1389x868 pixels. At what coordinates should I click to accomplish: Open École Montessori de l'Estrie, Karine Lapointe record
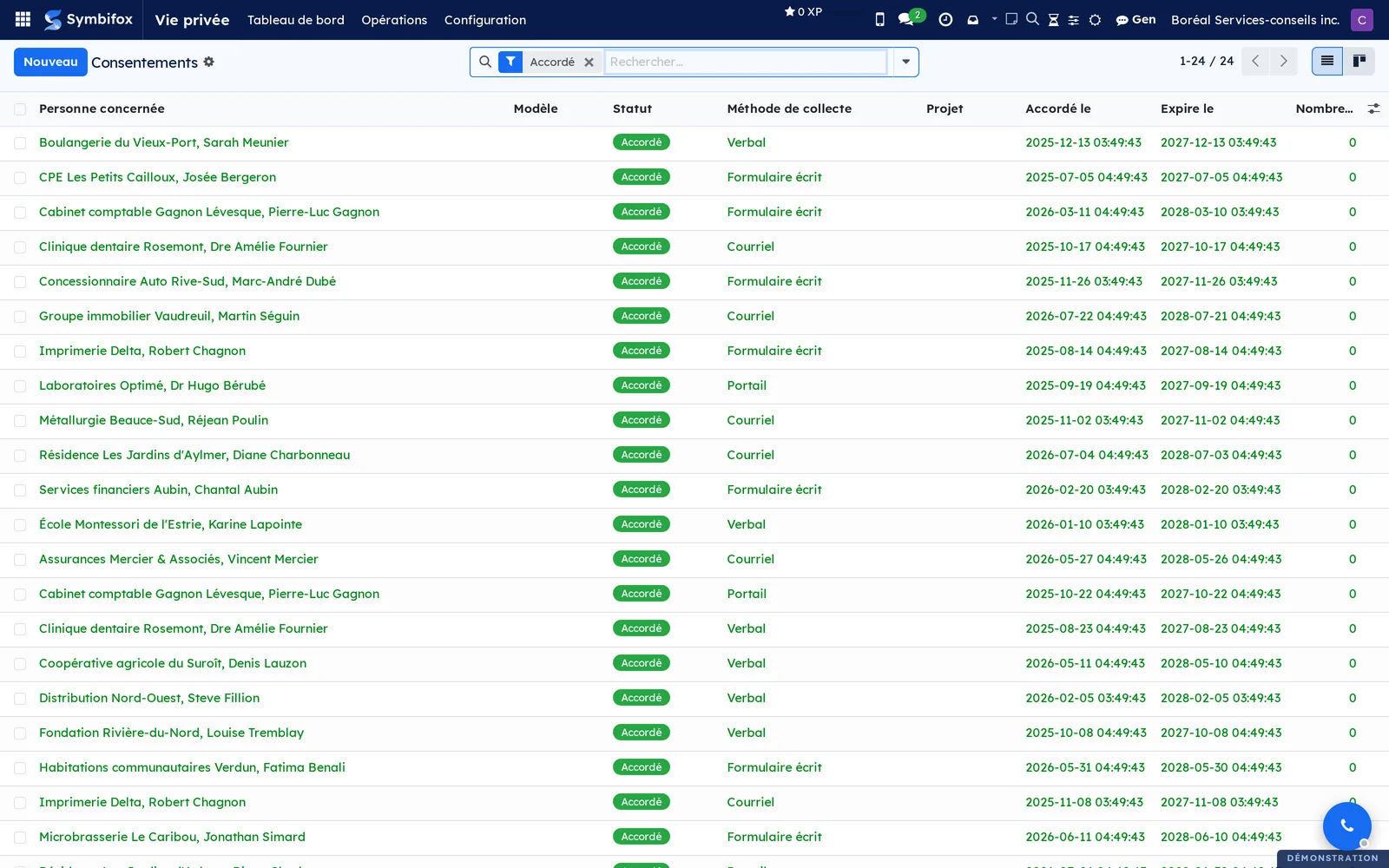point(170,524)
